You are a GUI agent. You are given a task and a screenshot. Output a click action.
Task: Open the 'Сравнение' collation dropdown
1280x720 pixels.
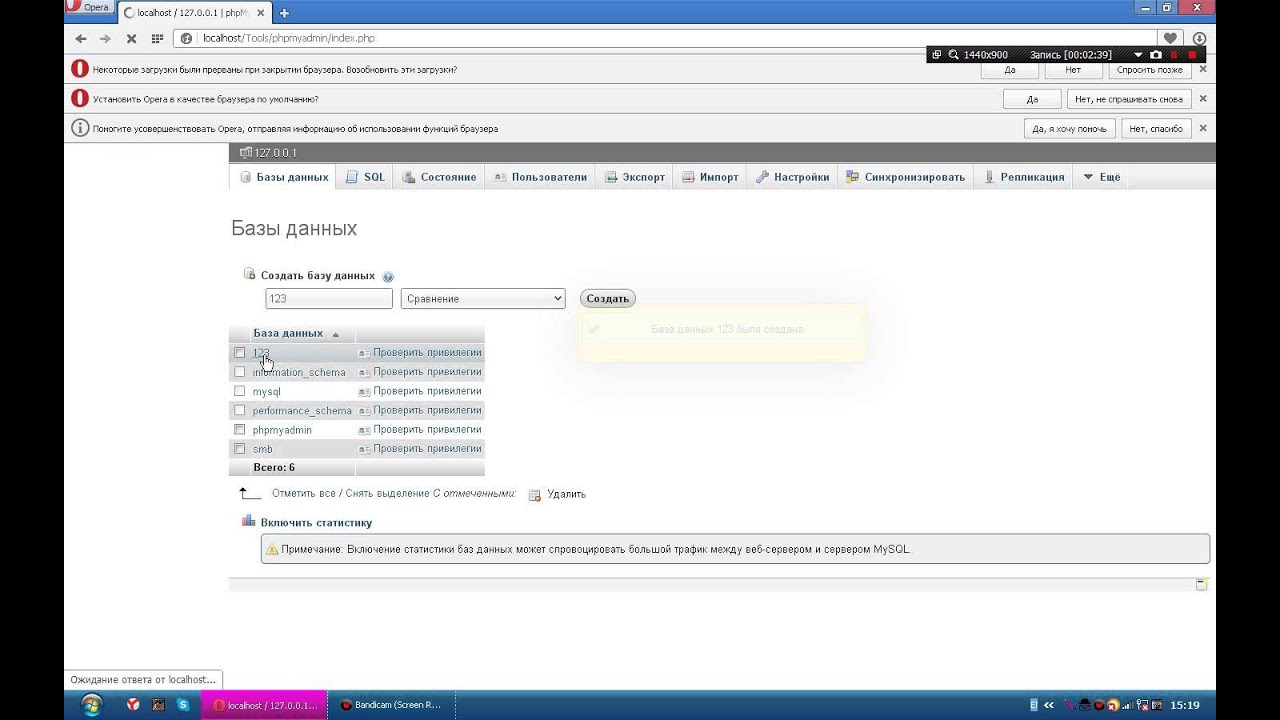point(483,299)
